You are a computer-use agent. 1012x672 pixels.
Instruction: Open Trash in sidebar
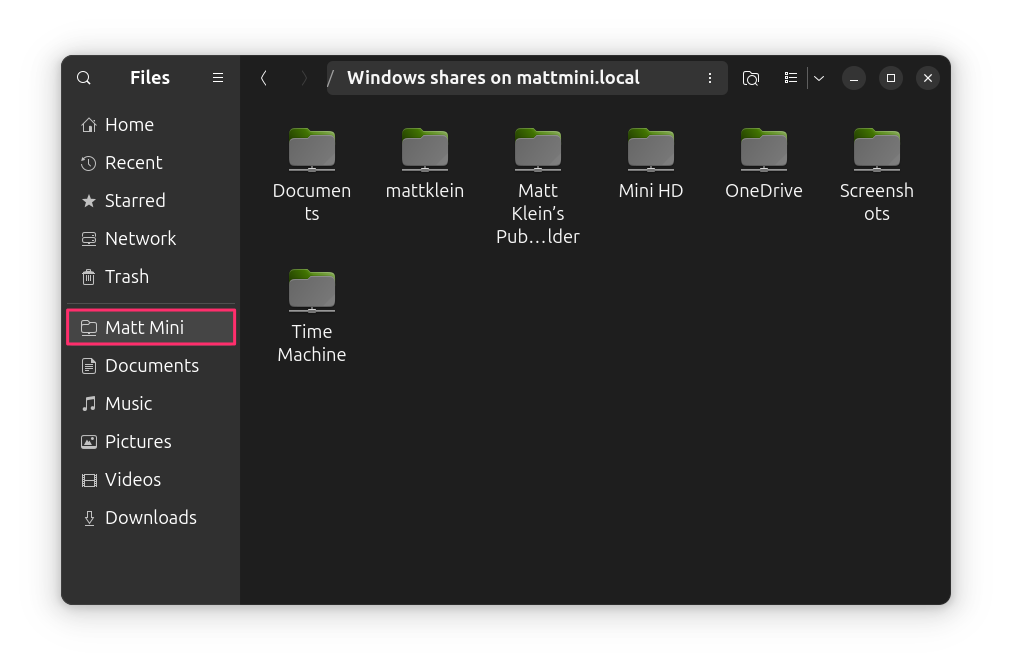[x=151, y=277]
